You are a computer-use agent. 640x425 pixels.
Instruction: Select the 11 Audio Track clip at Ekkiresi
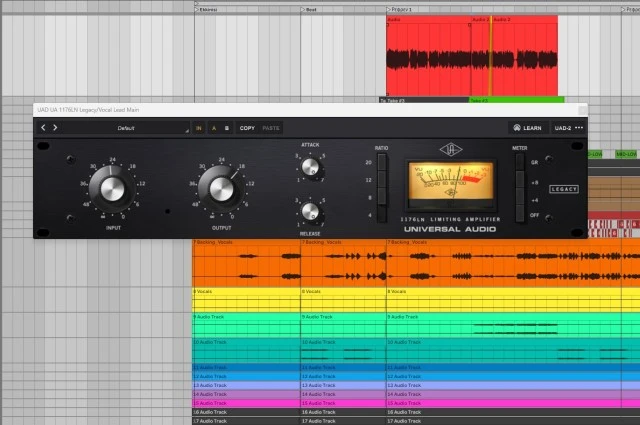click(x=246, y=367)
